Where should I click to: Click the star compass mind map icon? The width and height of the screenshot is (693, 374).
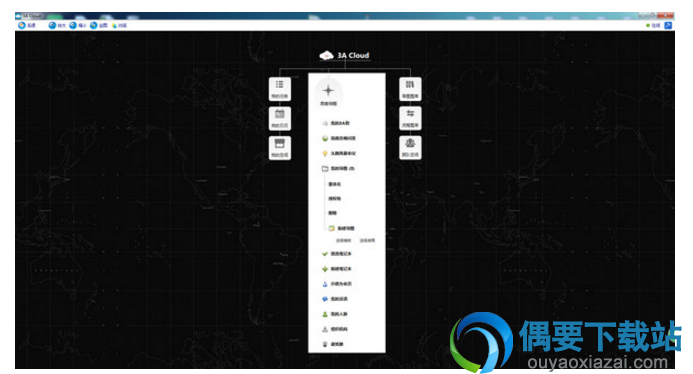(328, 93)
